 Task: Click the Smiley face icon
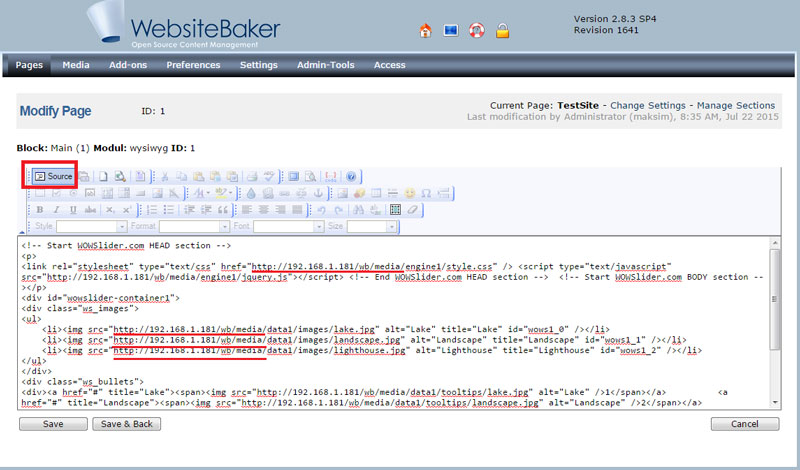pyautogui.click(x=410, y=193)
